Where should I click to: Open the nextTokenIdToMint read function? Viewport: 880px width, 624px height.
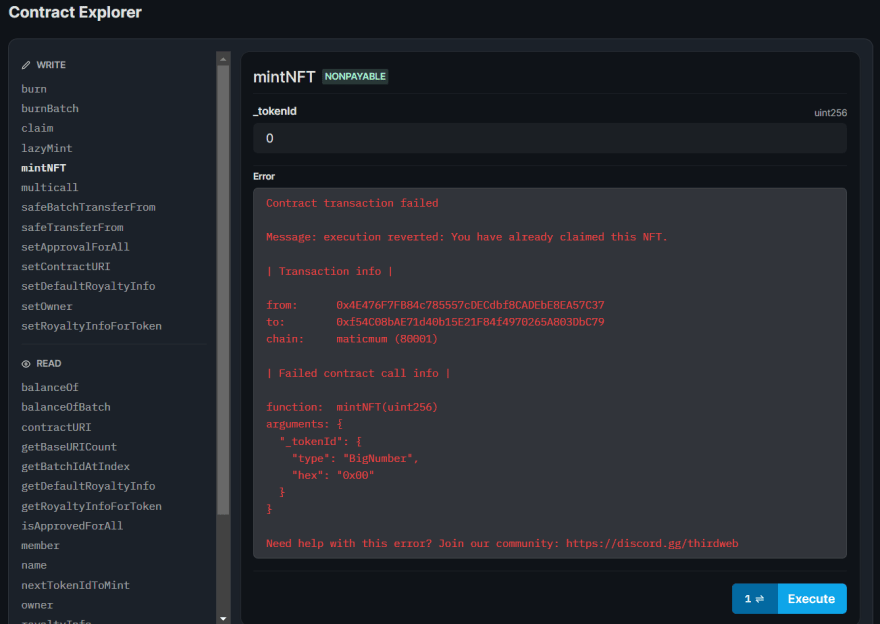coord(75,585)
